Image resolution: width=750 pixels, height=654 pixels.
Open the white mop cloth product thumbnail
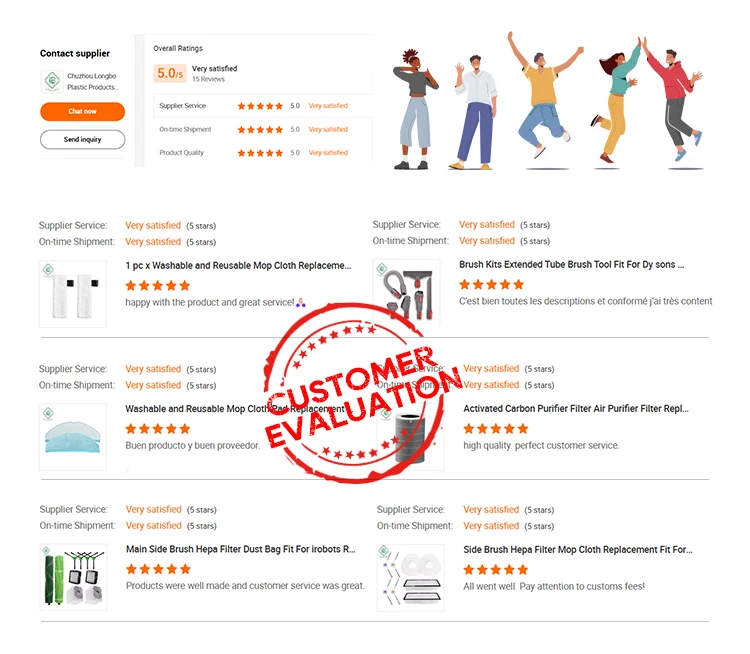click(x=73, y=294)
